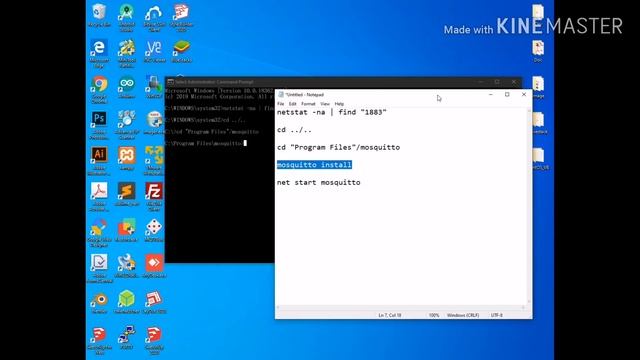Open Google Chrome desktop shortcut

click(99, 89)
